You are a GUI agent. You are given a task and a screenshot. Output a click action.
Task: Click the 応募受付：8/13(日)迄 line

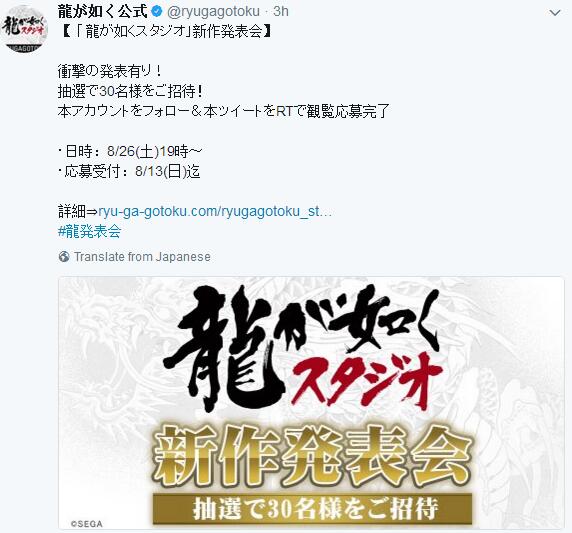click(x=129, y=171)
